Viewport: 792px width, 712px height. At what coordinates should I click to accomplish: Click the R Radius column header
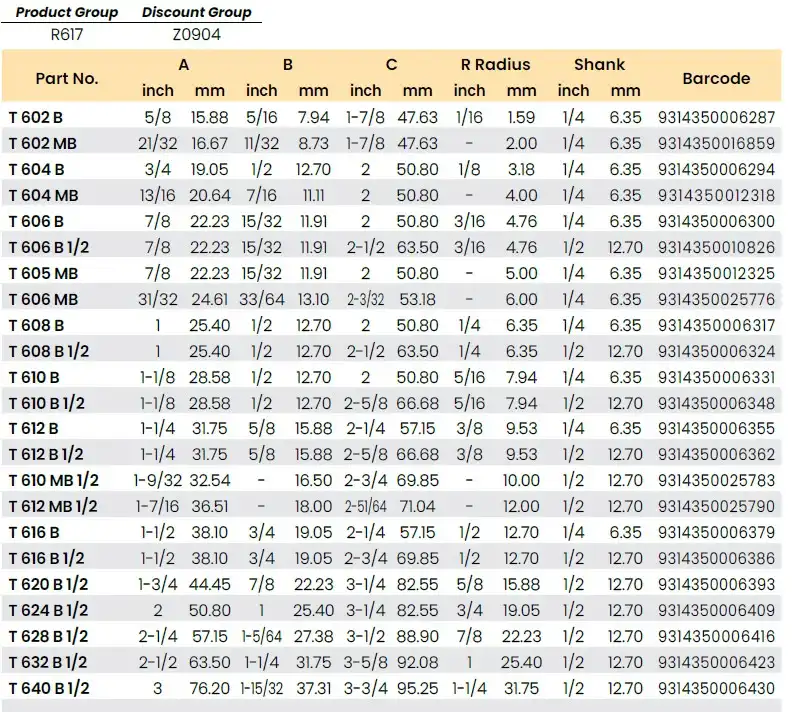[495, 65]
